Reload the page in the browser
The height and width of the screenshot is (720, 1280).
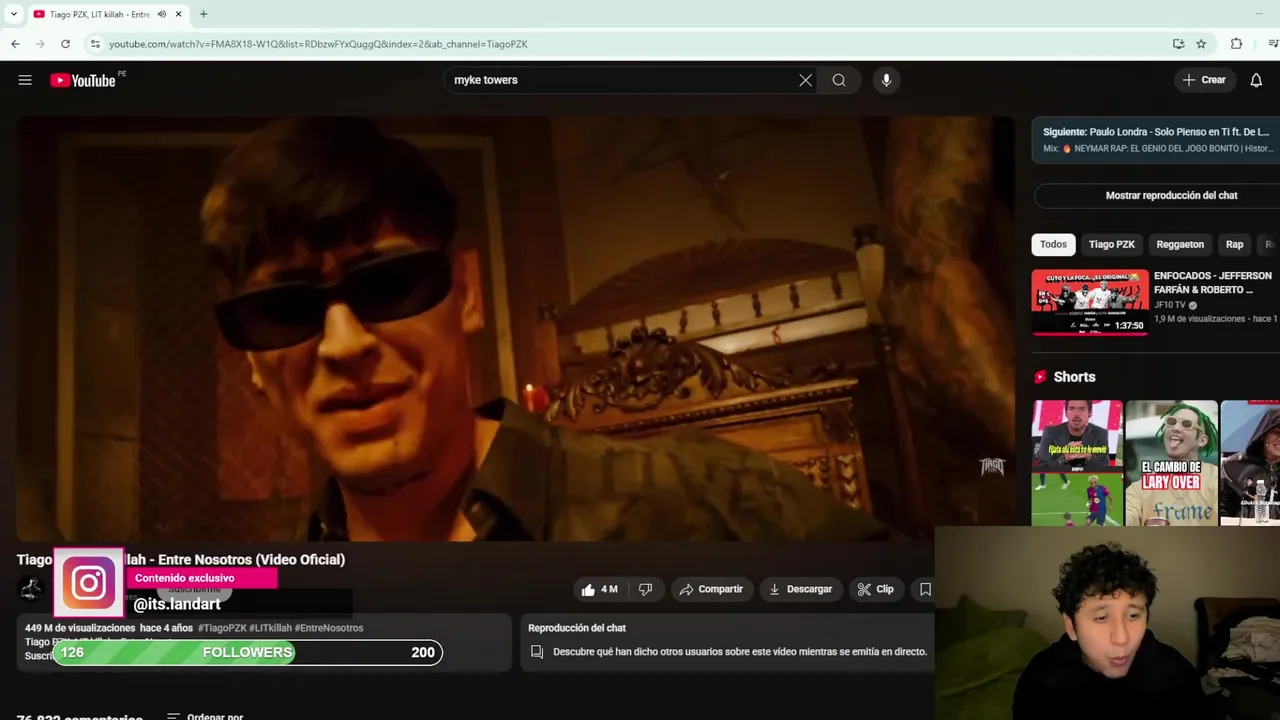tap(65, 44)
